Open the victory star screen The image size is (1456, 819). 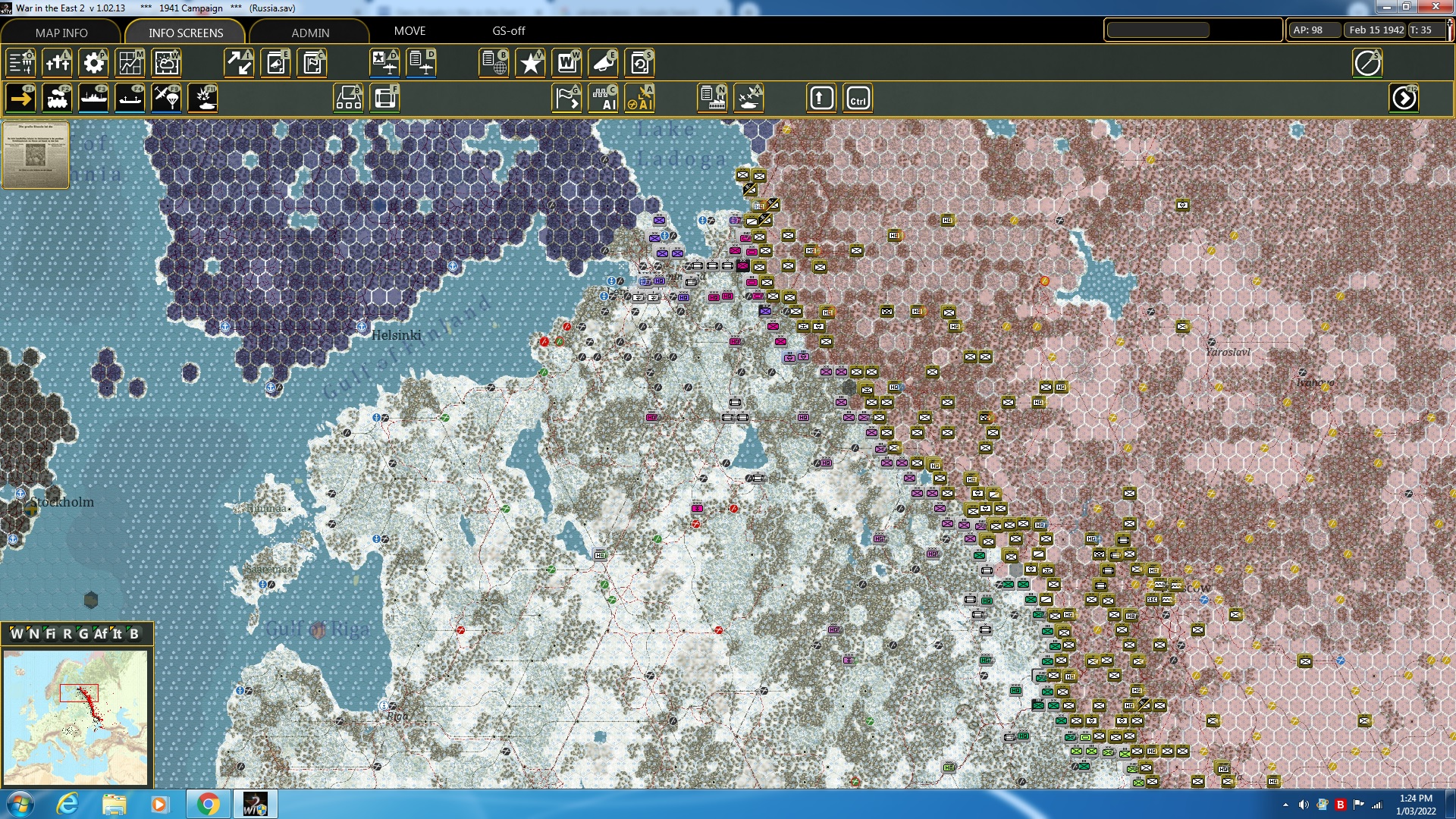pos(530,63)
